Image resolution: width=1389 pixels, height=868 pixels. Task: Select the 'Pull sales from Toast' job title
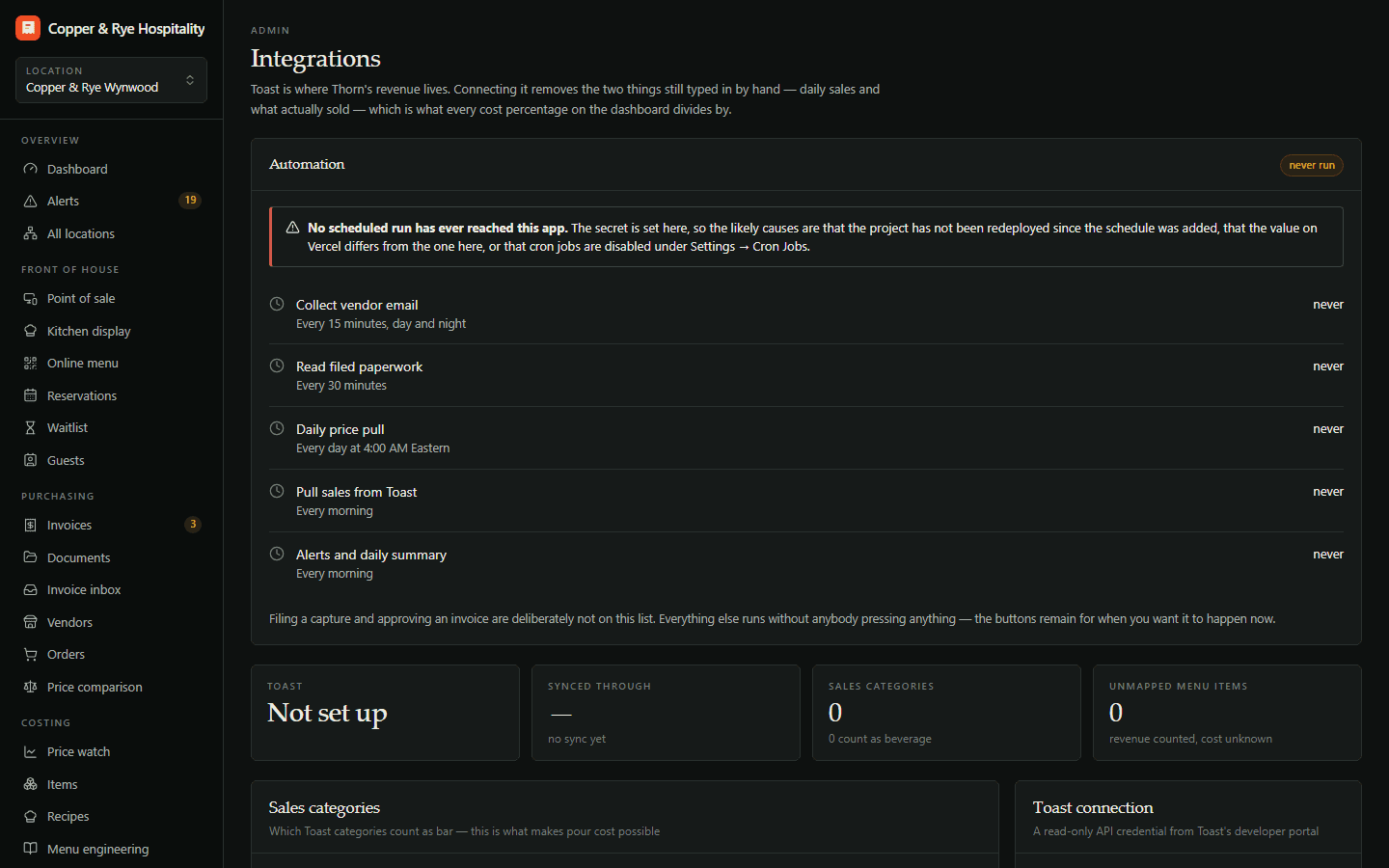click(x=357, y=492)
